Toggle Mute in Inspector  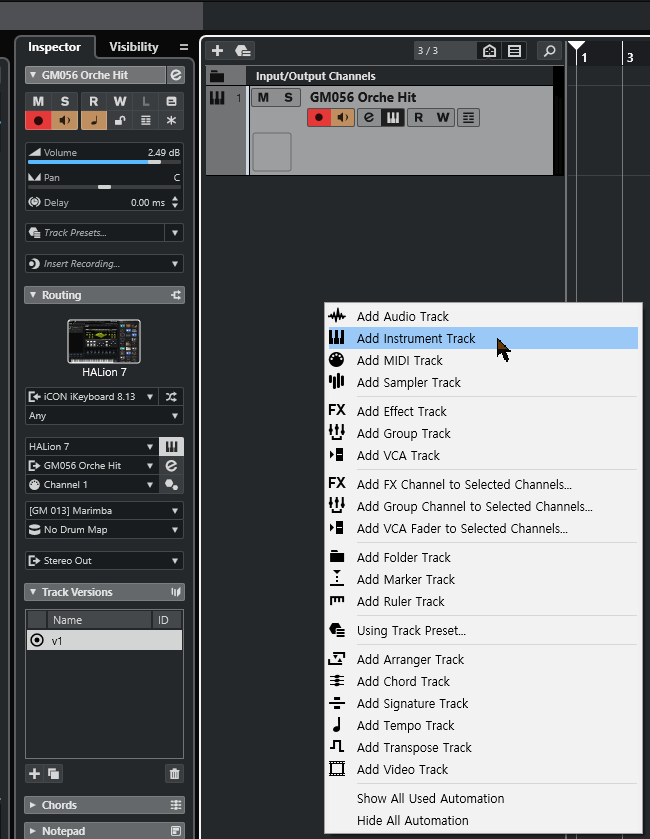click(x=38, y=101)
